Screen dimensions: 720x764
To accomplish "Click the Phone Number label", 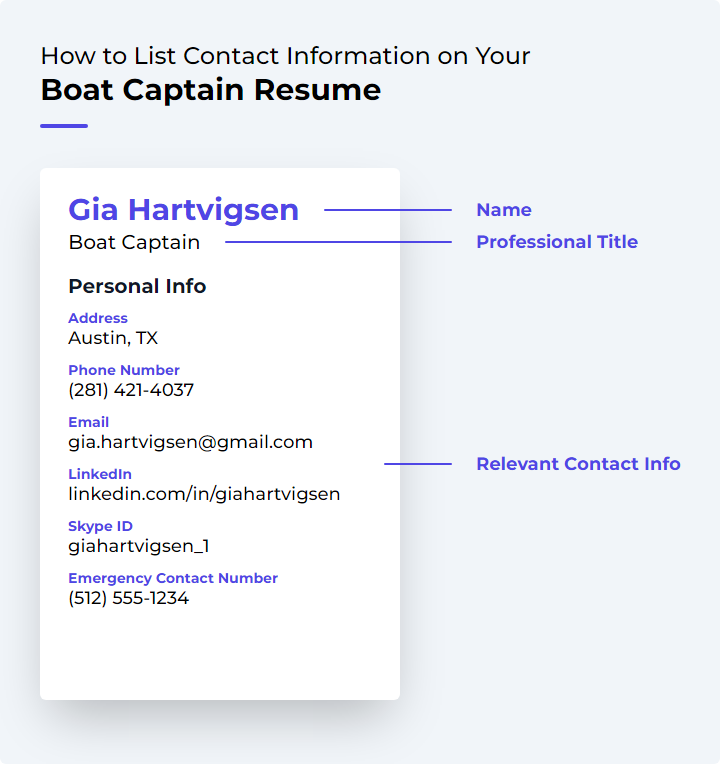I will (124, 370).
